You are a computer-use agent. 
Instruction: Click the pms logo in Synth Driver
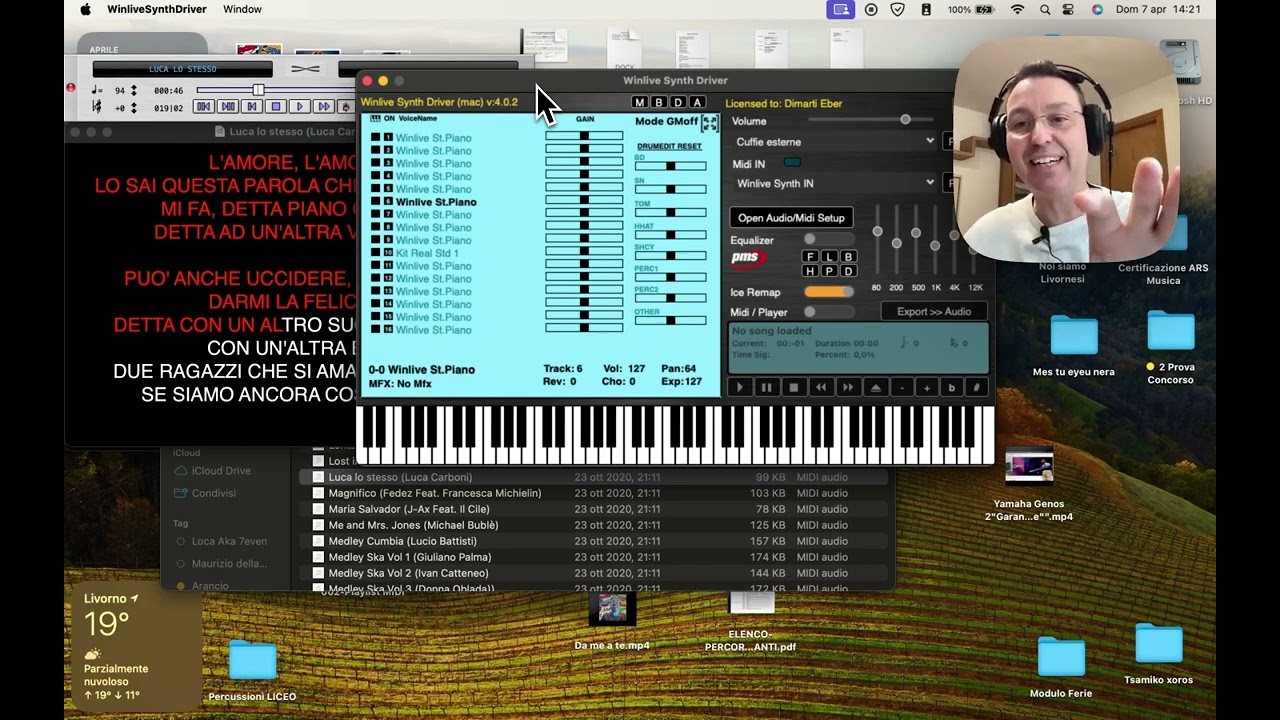[x=747, y=258]
